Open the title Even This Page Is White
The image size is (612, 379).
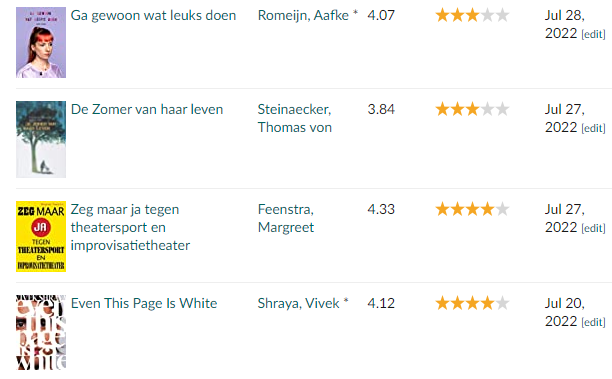[x=144, y=303]
